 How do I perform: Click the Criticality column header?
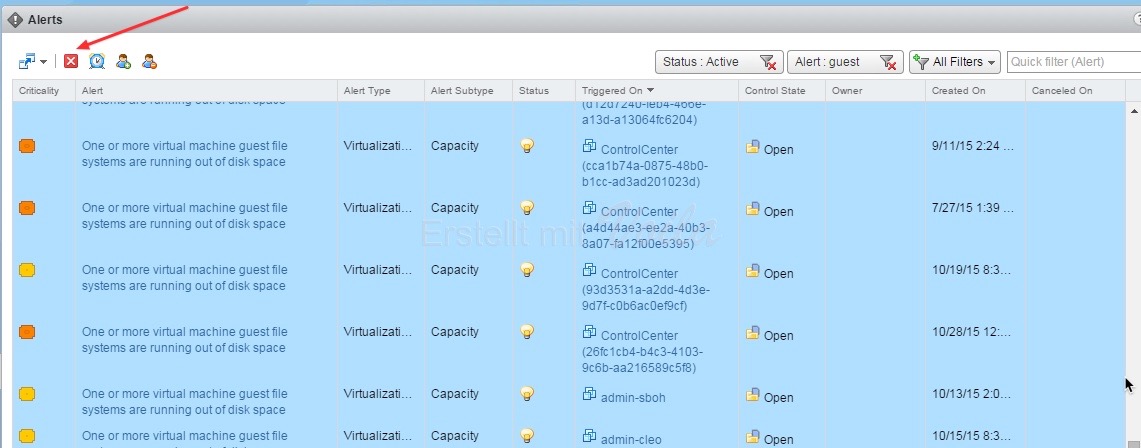(39, 91)
